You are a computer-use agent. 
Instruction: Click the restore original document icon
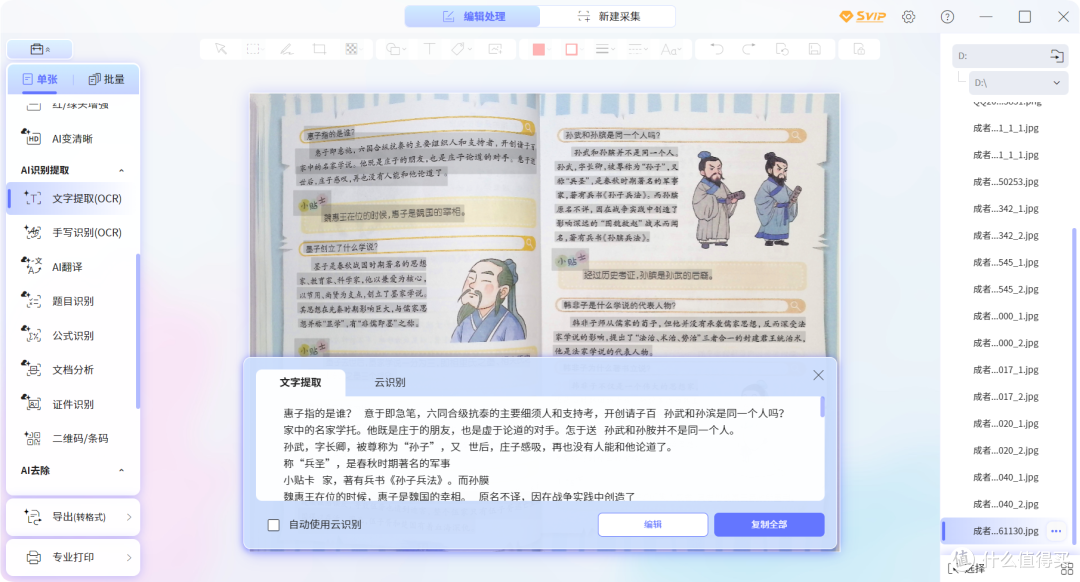coord(782,49)
